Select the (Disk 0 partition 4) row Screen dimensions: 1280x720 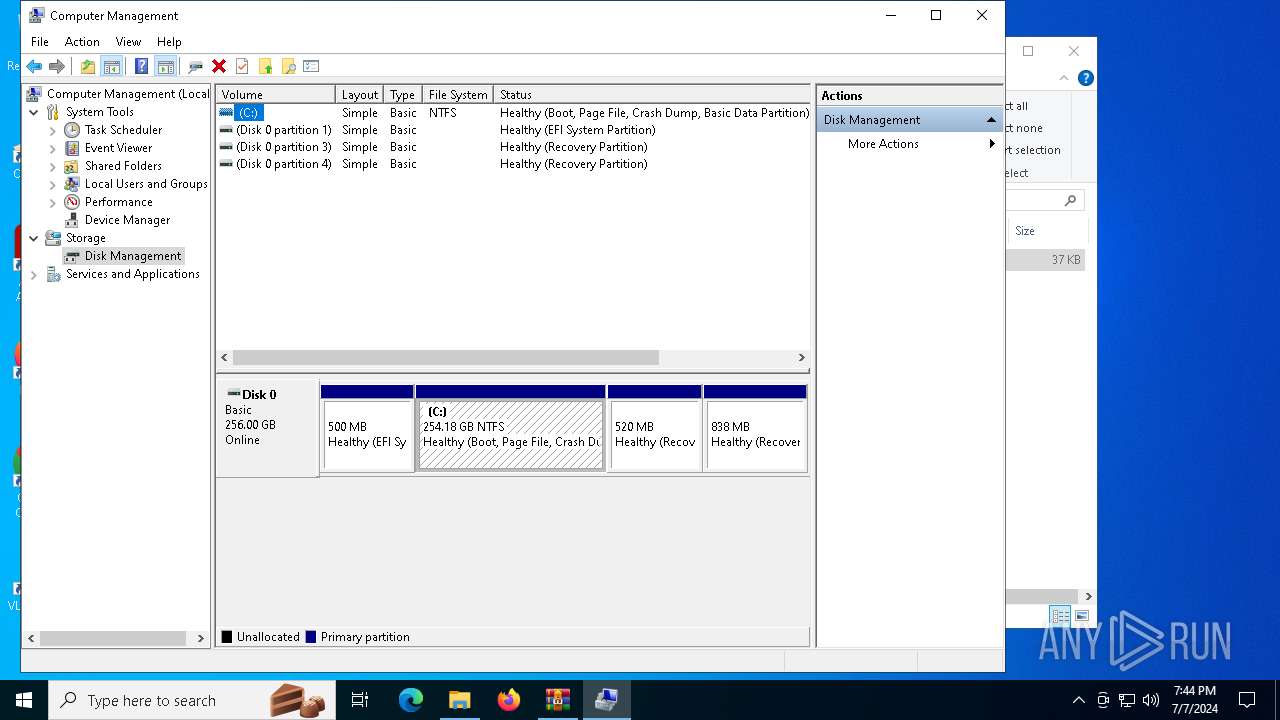[513, 164]
